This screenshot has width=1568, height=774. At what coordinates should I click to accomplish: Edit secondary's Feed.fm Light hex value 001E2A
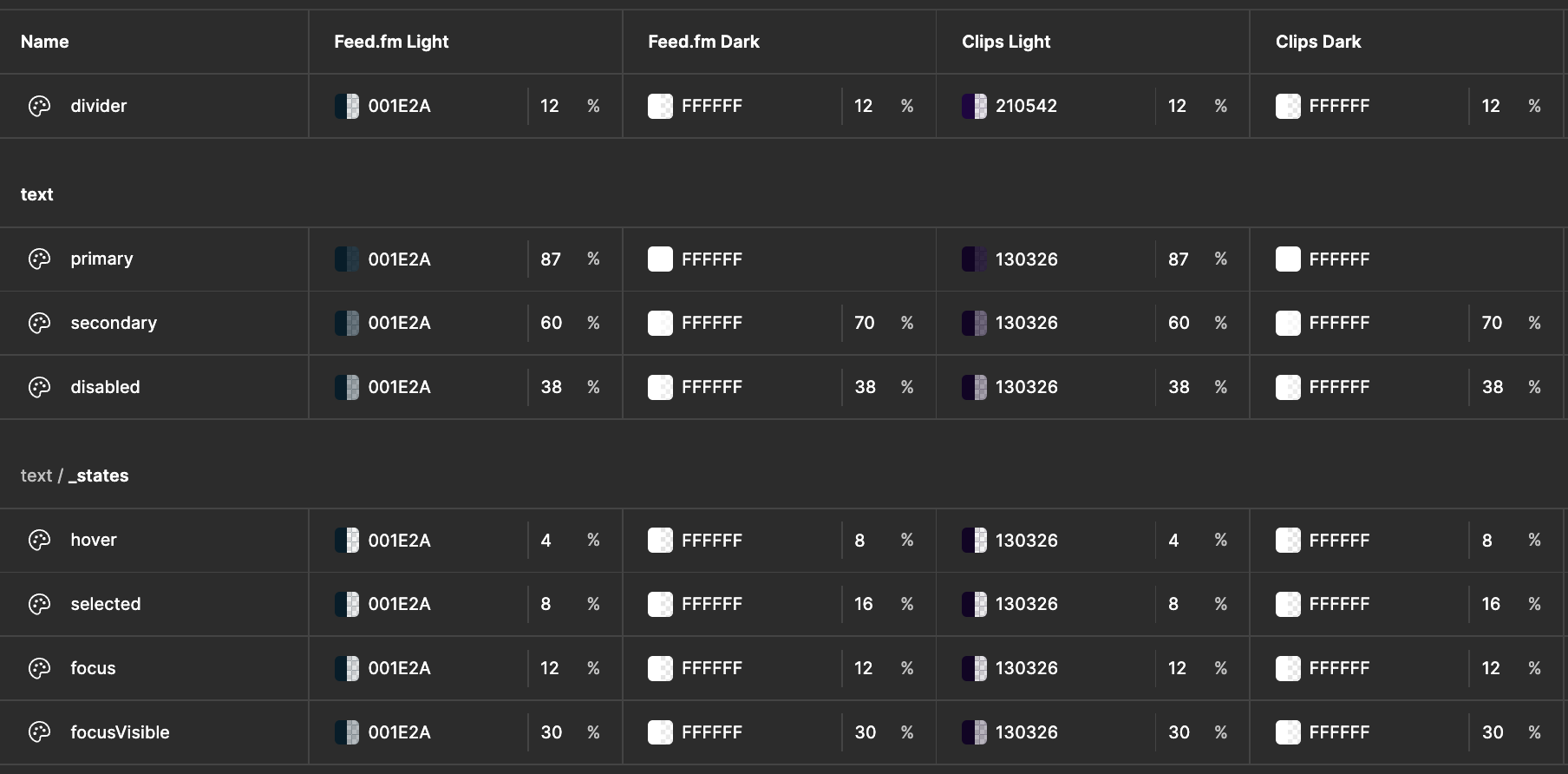coord(399,323)
